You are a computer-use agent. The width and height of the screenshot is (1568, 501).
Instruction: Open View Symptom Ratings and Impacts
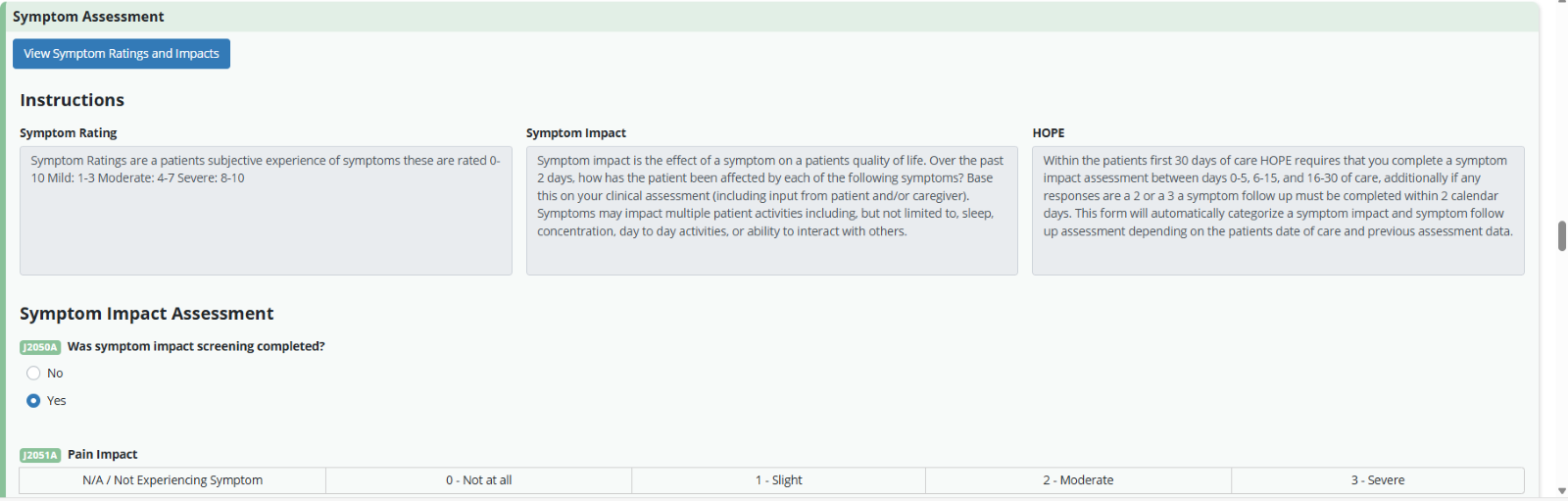(x=122, y=54)
